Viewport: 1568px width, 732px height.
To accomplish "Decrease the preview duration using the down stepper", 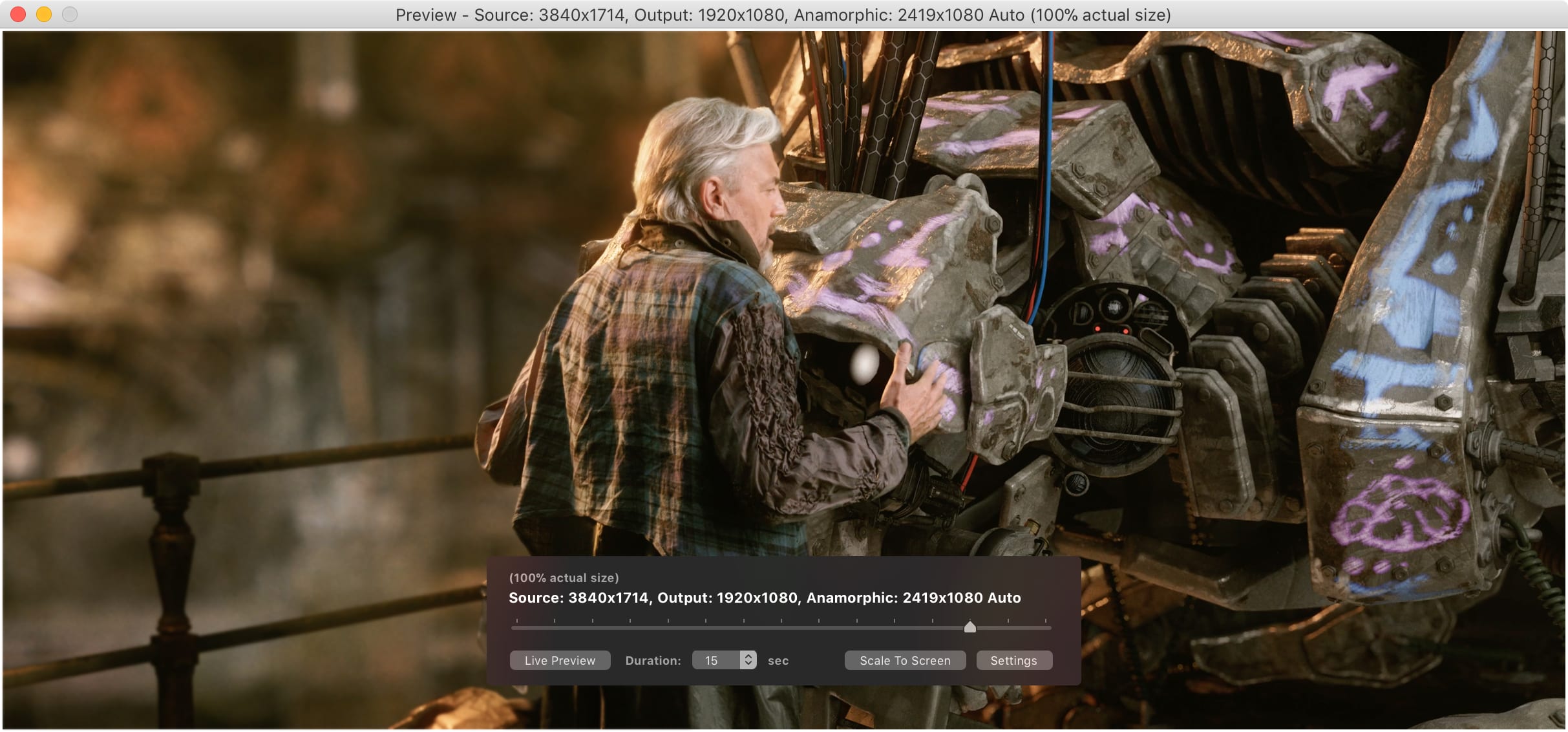I will click(749, 665).
